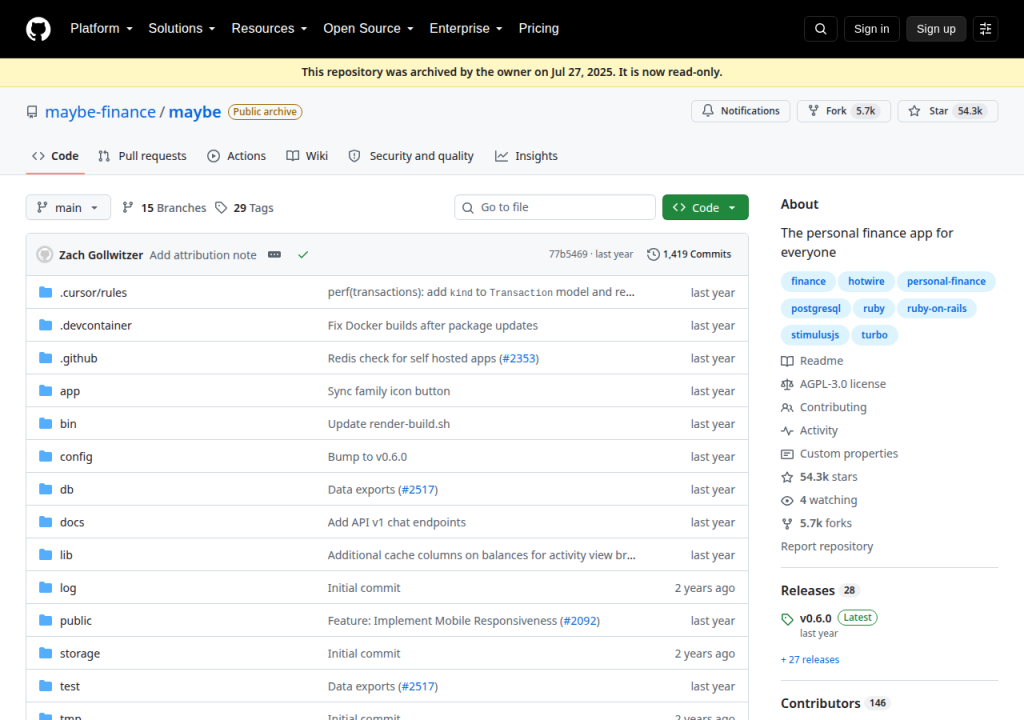Click the app folder icon
The width and height of the screenshot is (1024, 720).
point(45,391)
